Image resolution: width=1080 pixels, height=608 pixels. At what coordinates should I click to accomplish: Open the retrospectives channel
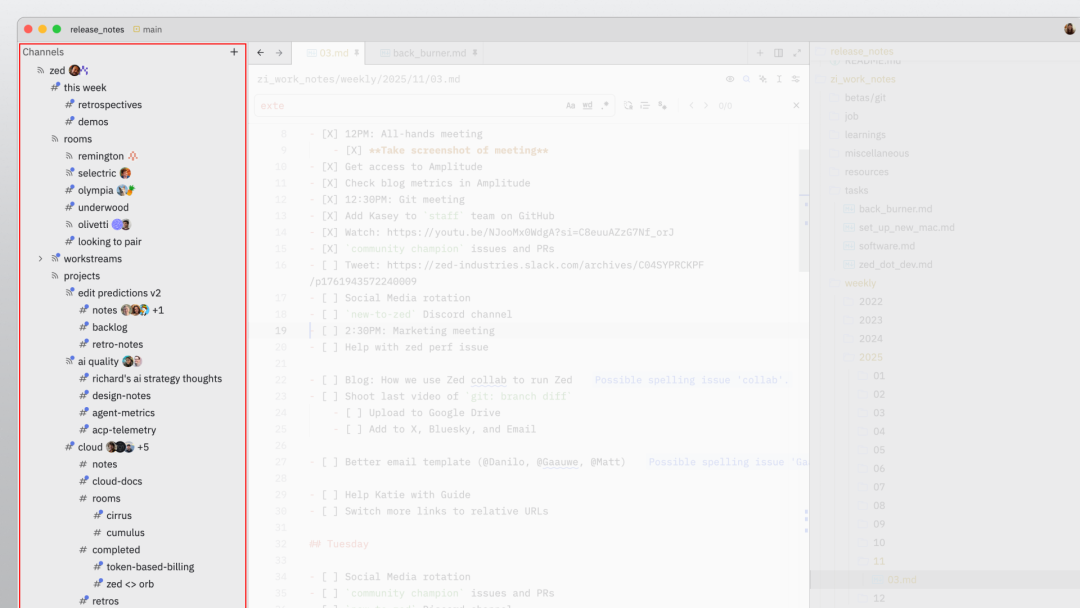pyautogui.click(x=110, y=105)
